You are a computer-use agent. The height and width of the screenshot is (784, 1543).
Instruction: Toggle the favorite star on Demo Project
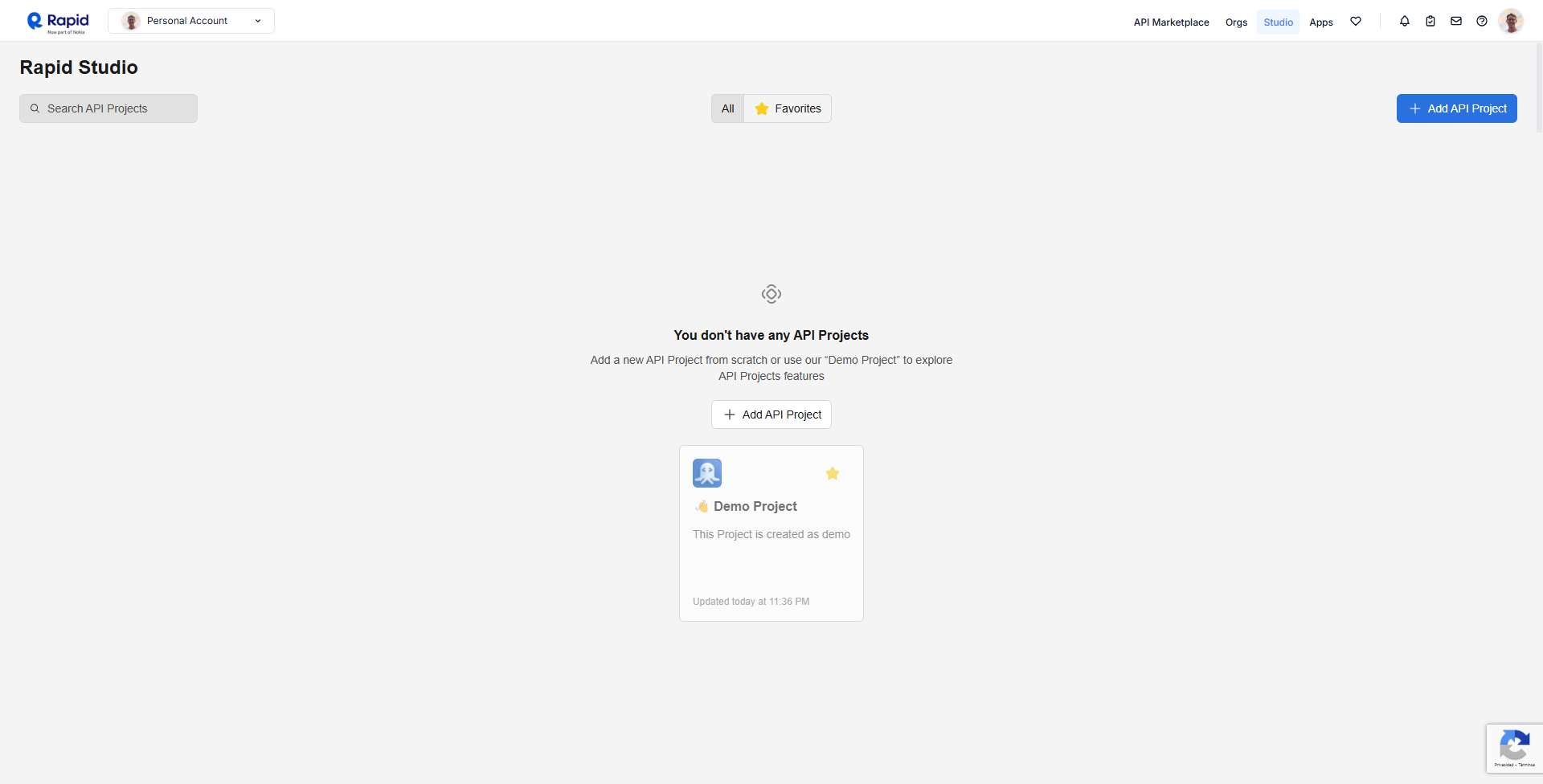pos(833,474)
